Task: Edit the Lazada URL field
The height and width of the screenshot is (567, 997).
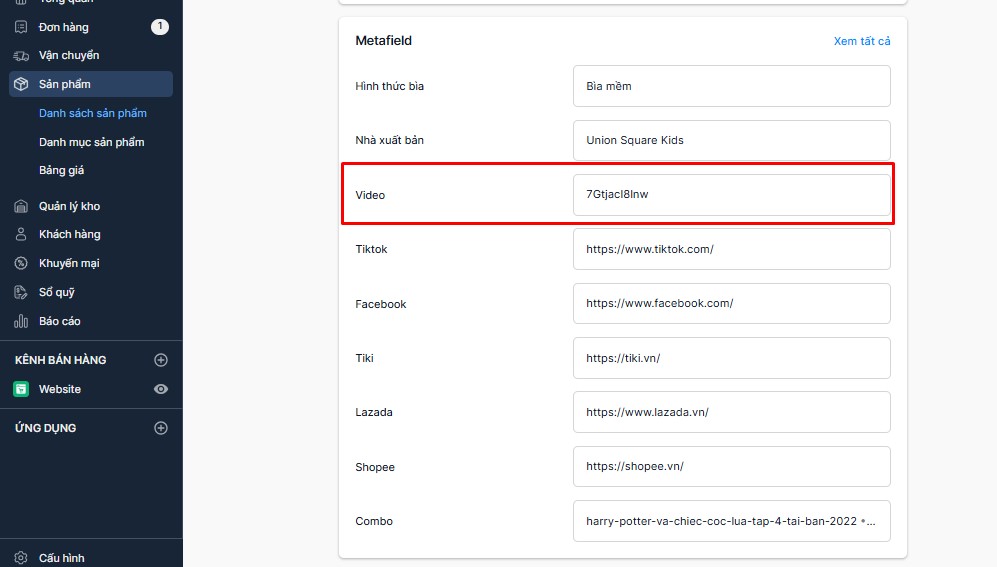Action: click(731, 412)
